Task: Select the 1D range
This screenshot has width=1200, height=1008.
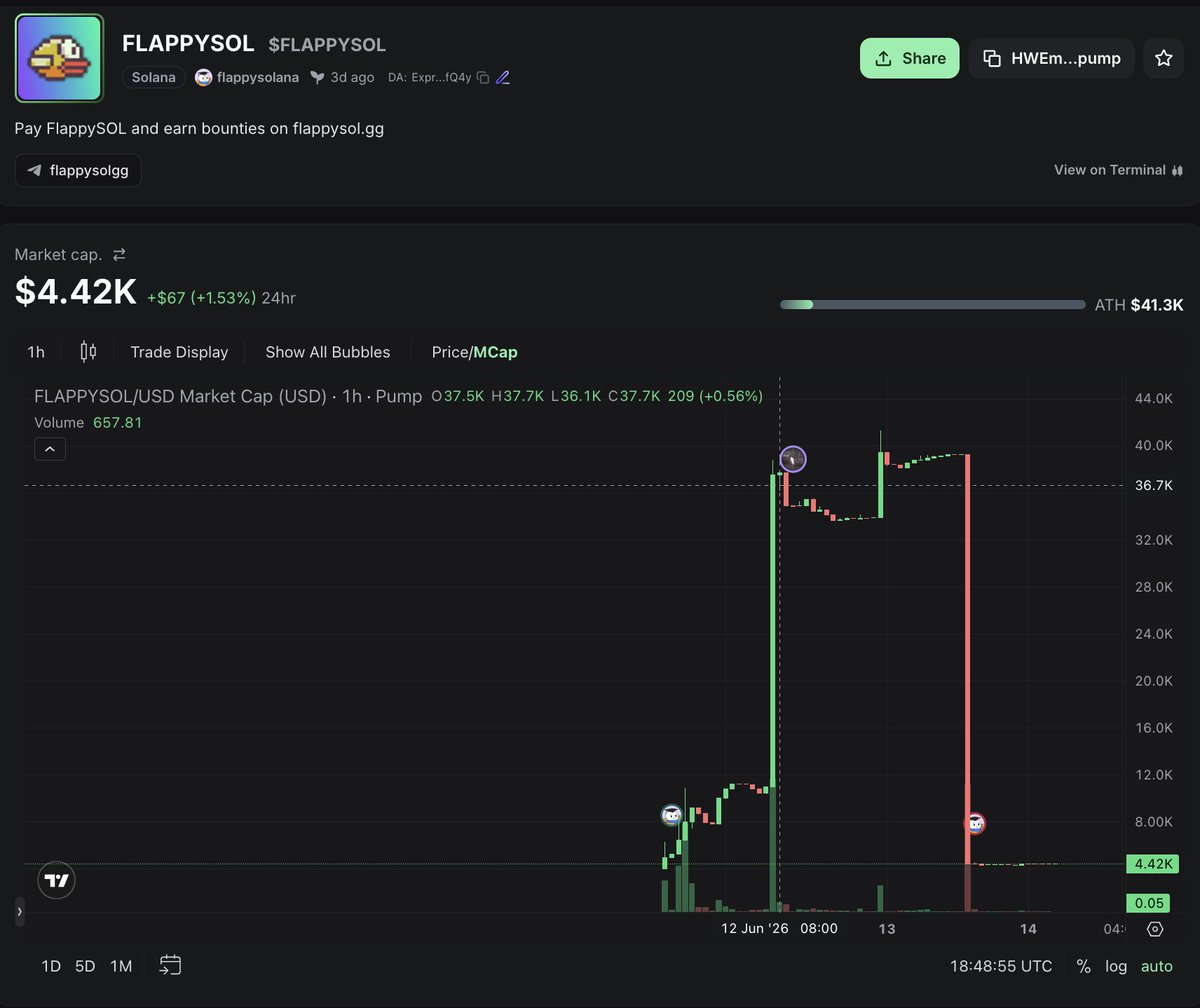Action: (x=51, y=966)
